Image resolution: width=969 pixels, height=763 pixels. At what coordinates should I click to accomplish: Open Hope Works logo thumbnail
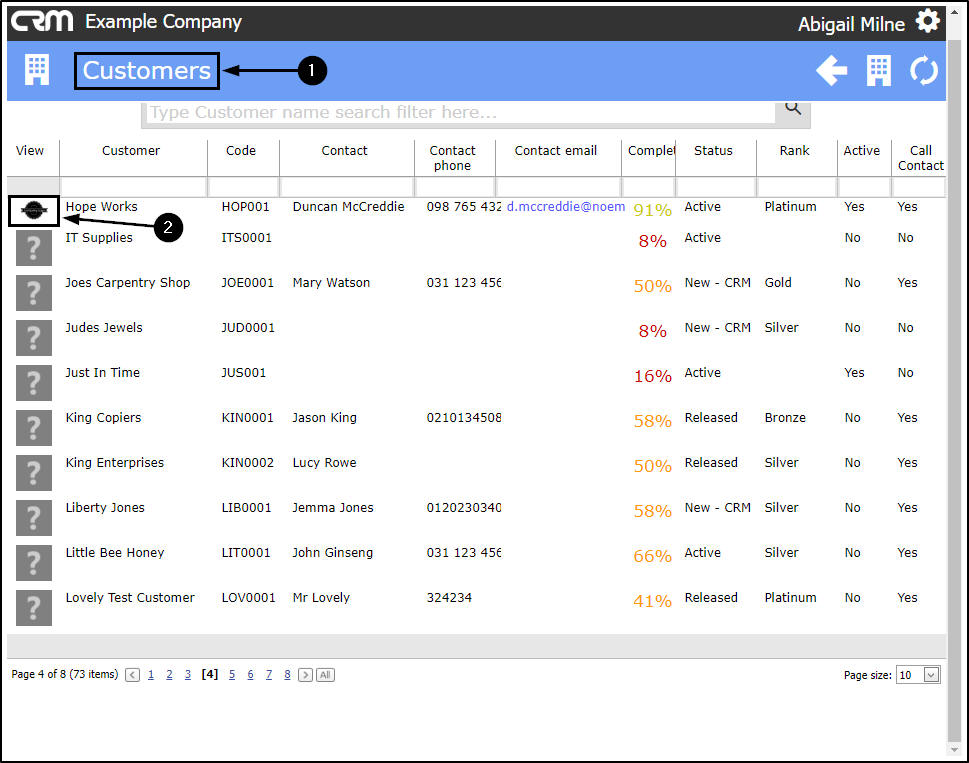(x=34, y=210)
